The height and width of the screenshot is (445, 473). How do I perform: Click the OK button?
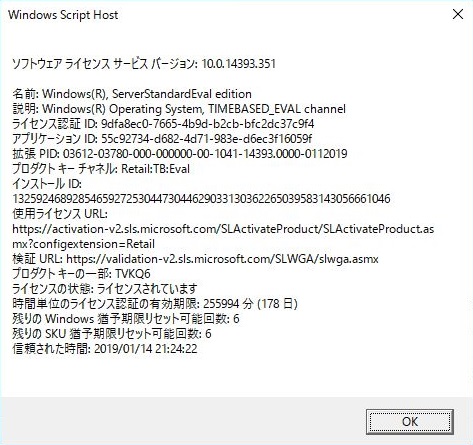coord(410,422)
